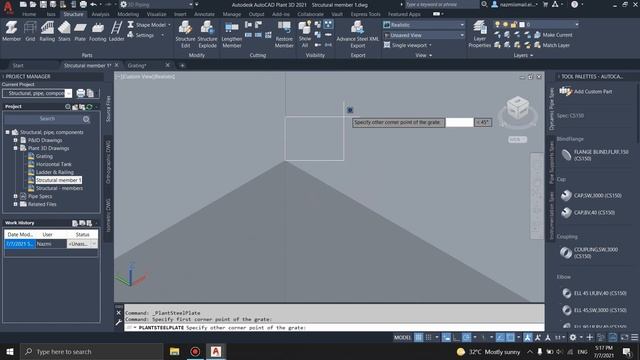Image resolution: width=640 pixels, height=360 pixels.
Task: Select CAP,SW,3000 palette item
Action: tap(591, 196)
